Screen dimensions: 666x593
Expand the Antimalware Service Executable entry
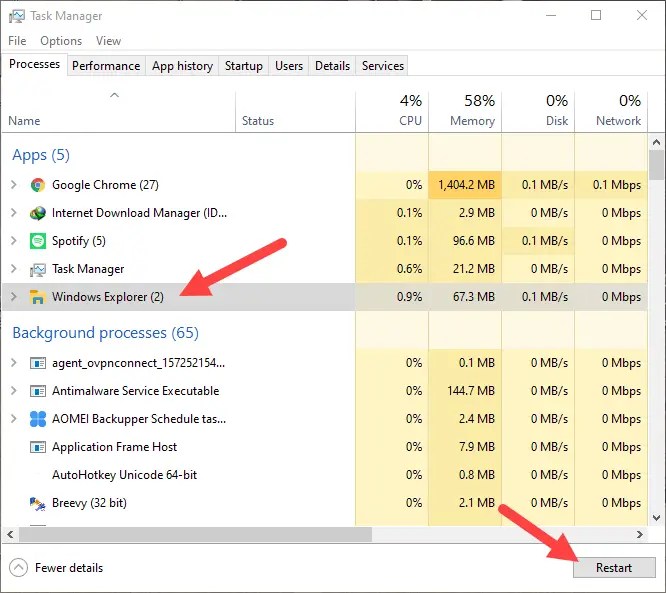[x=14, y=391]
